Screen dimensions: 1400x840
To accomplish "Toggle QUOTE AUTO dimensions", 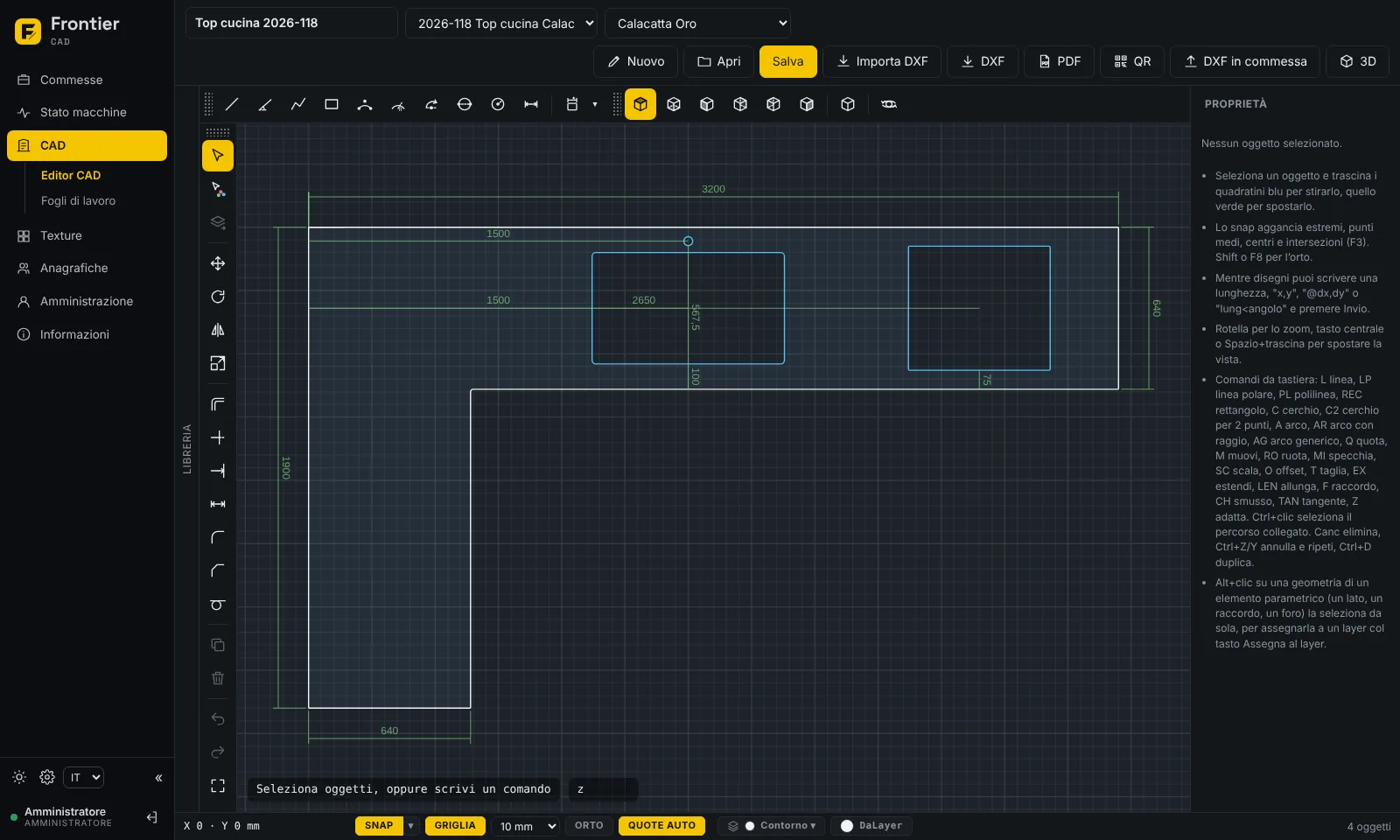I will point(661,826).
